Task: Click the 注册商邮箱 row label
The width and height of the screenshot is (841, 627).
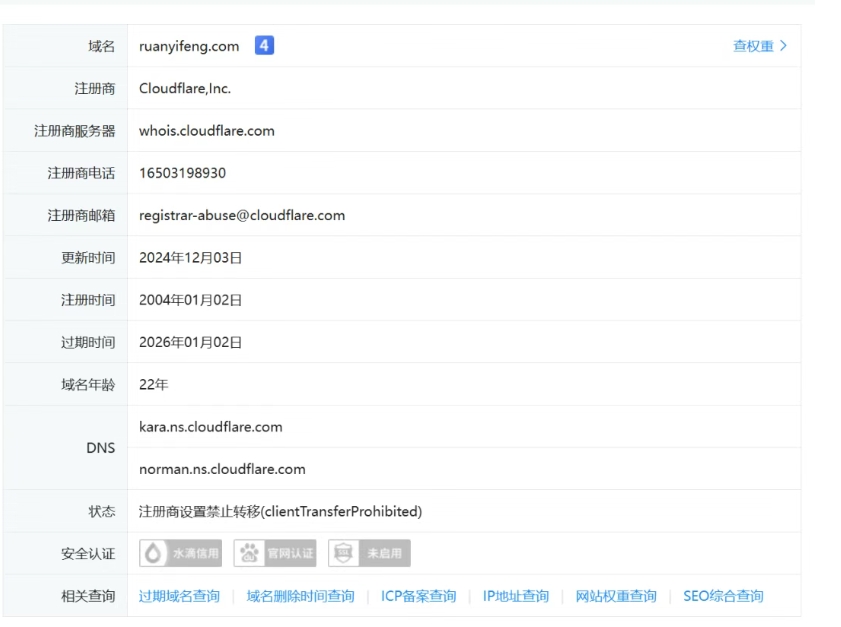Action: [x=81, y=216]
